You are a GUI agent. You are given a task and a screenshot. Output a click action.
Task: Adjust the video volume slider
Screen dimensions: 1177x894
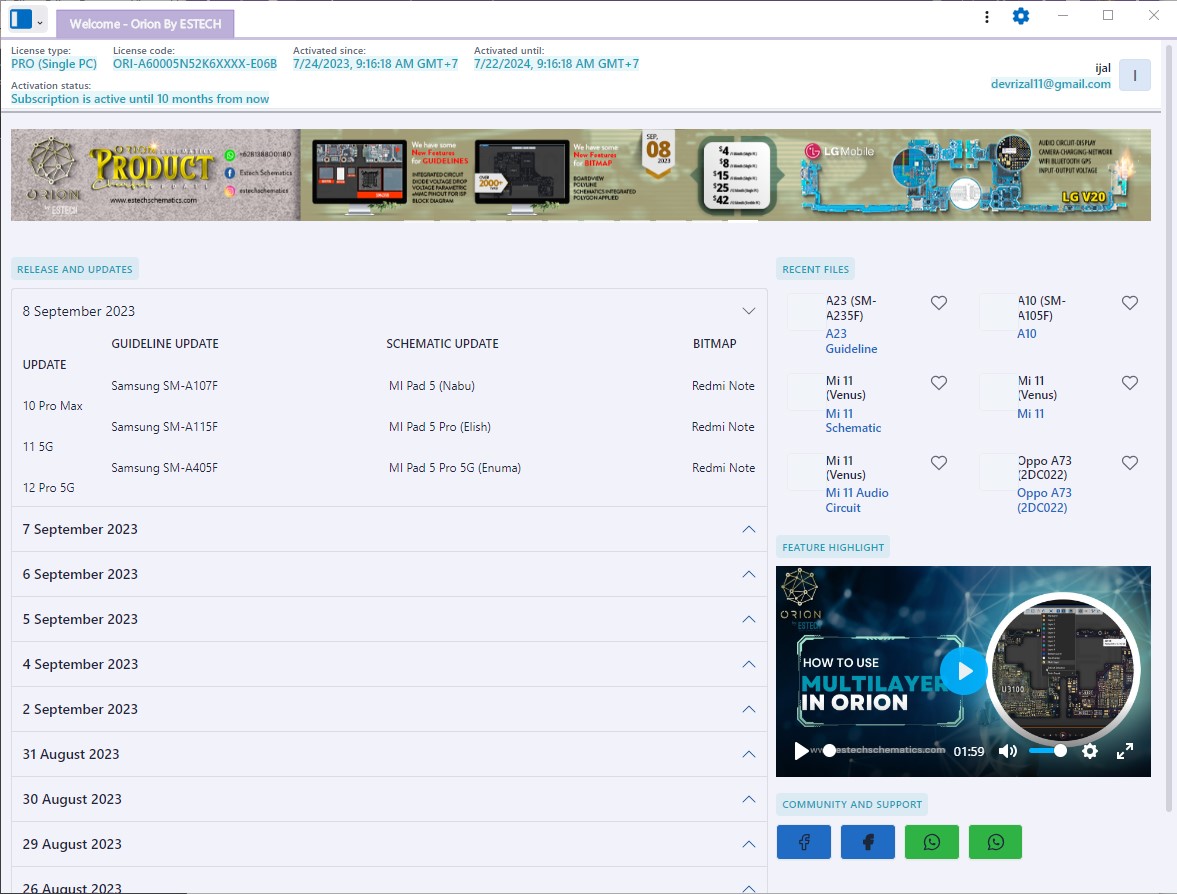click(x=1047, y=751)
